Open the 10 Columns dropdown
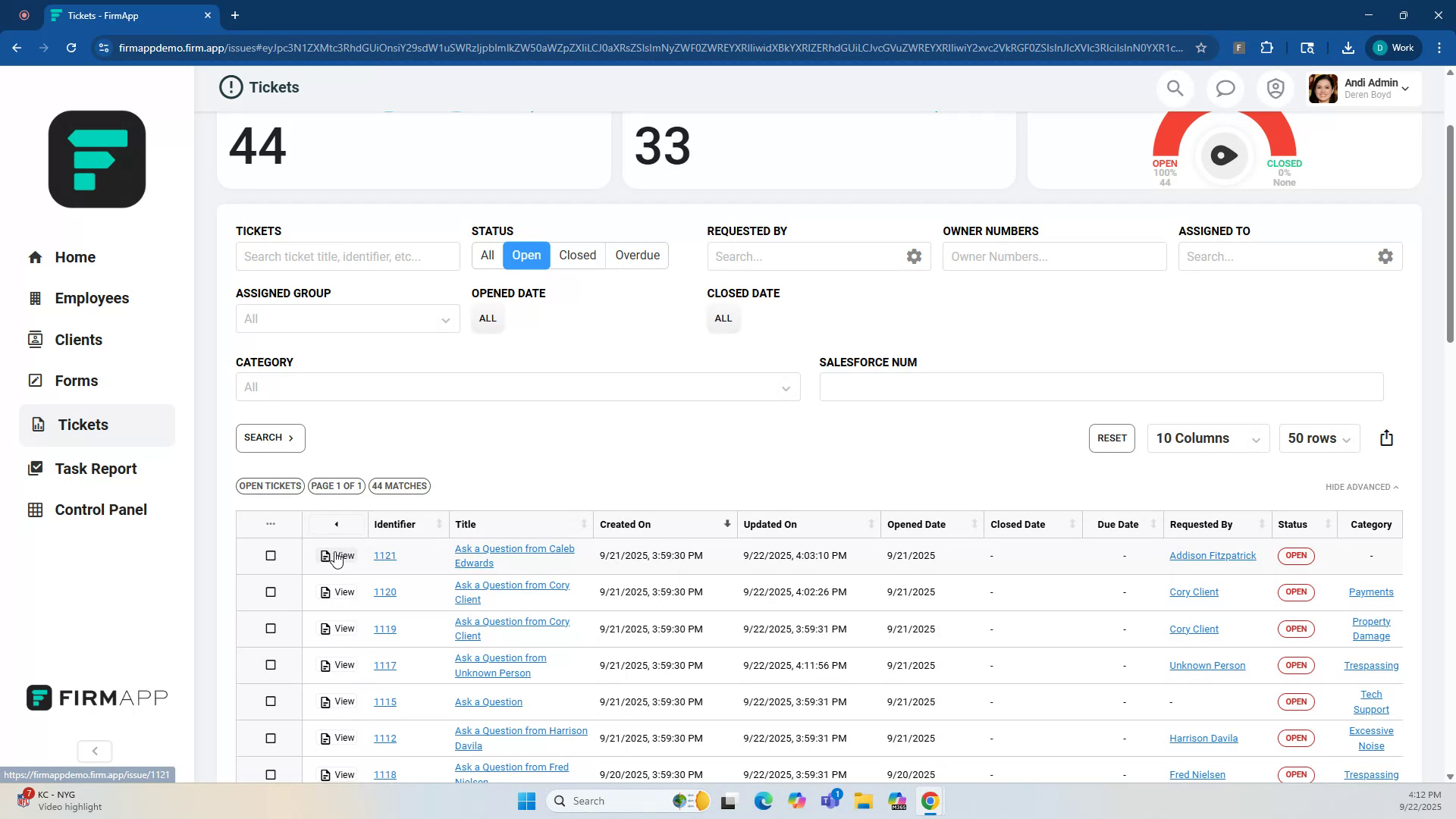The width and height of the screenshot is (1456, 819). point(1207,438)
